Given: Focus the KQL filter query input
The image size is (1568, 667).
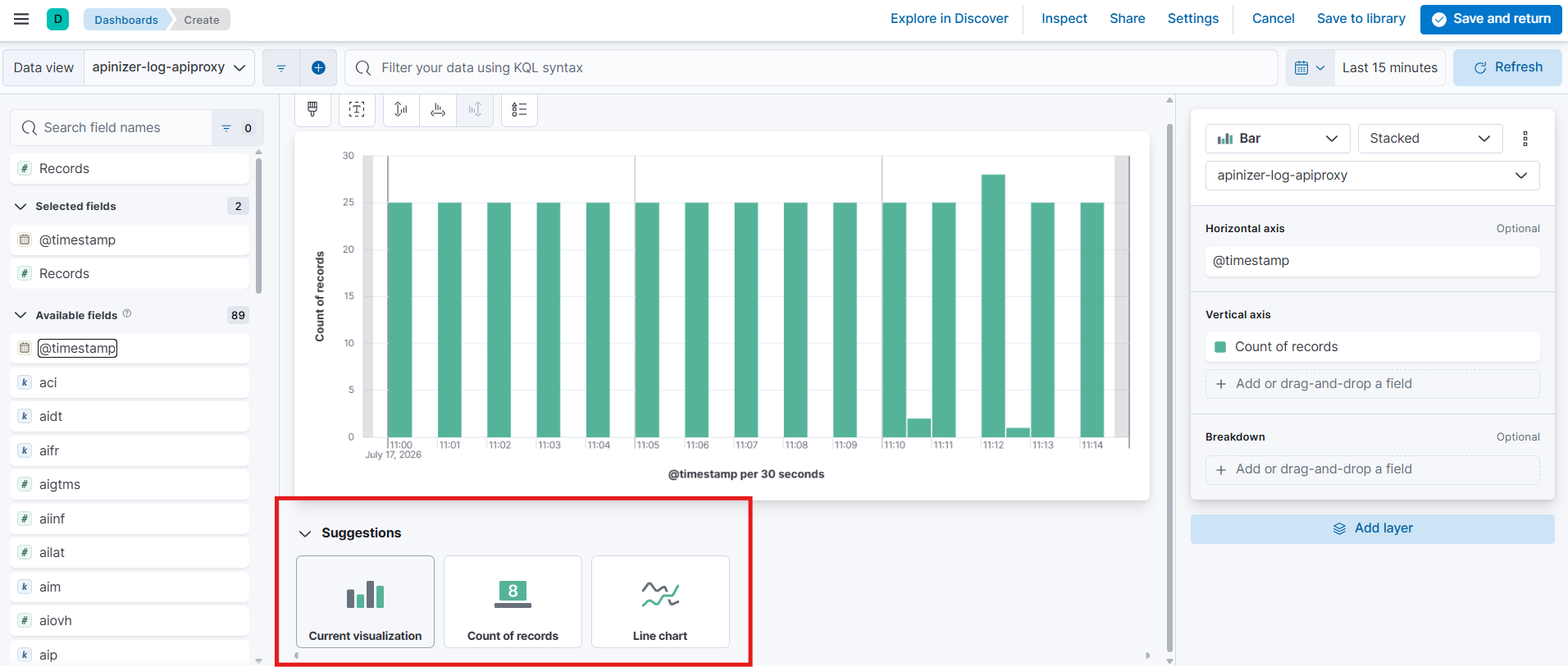Looking at the screenshot, I should click(811, 67).
